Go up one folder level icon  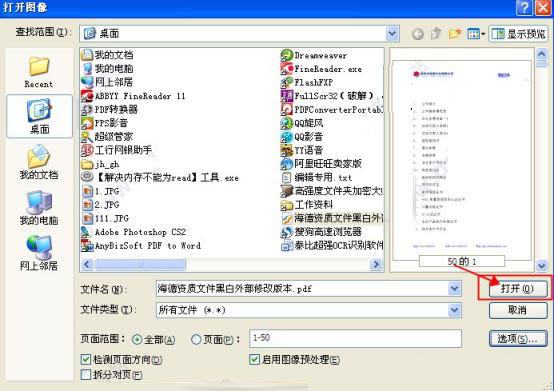tap(436, 34)
